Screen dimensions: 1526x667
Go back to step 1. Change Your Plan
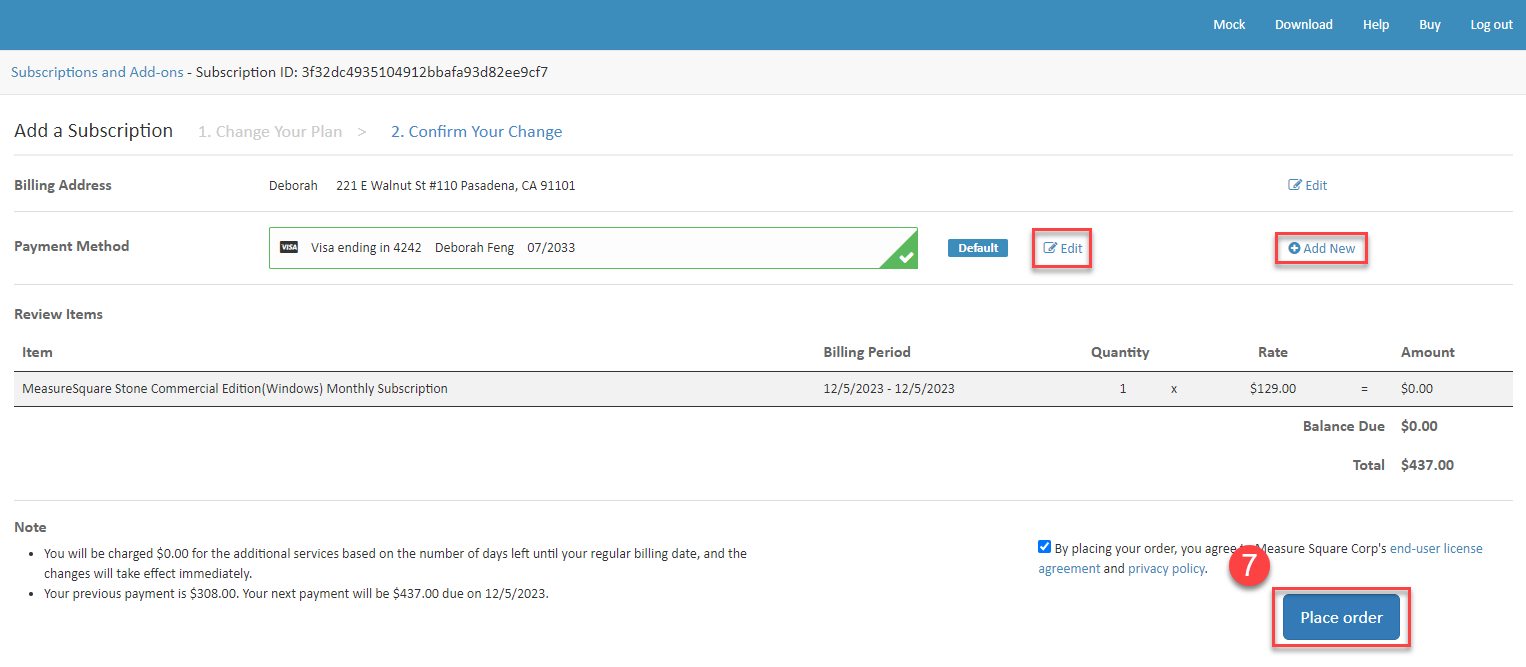coord(270,132)
